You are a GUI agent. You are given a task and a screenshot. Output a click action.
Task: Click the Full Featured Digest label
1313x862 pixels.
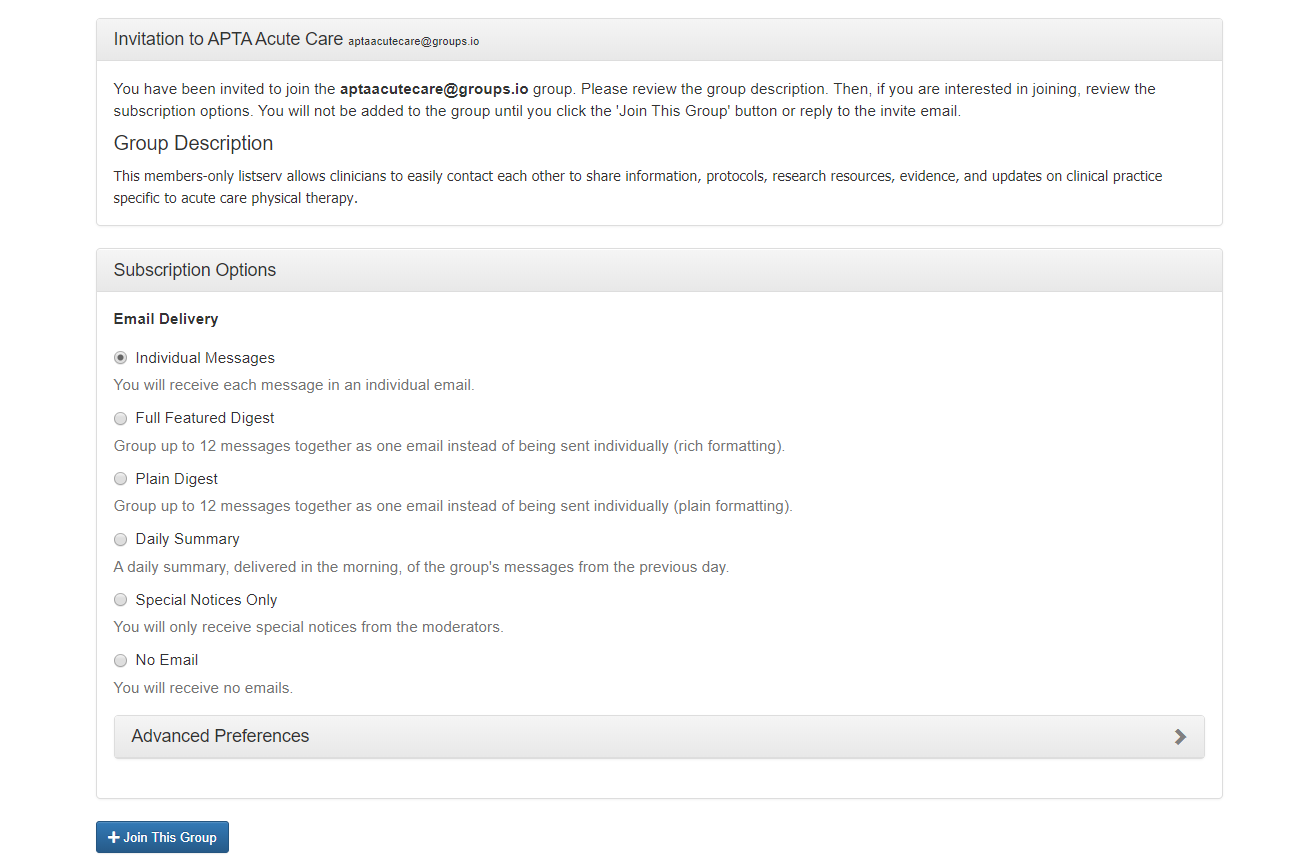pos(205,418)
